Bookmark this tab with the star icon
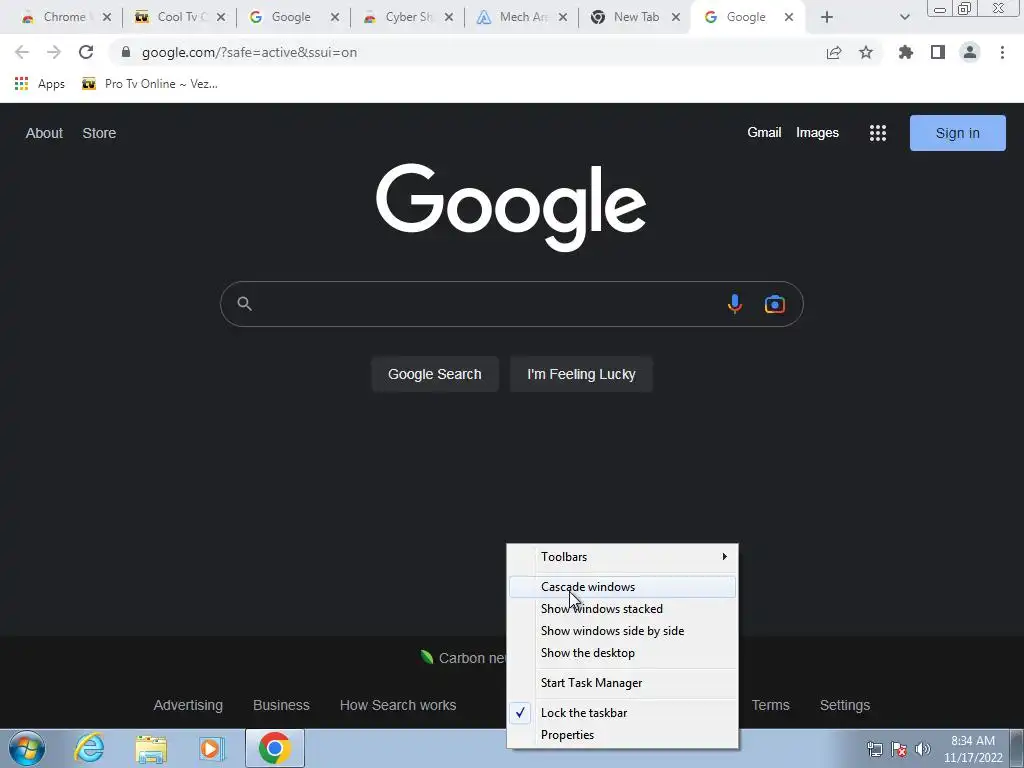 pos(866,52)
